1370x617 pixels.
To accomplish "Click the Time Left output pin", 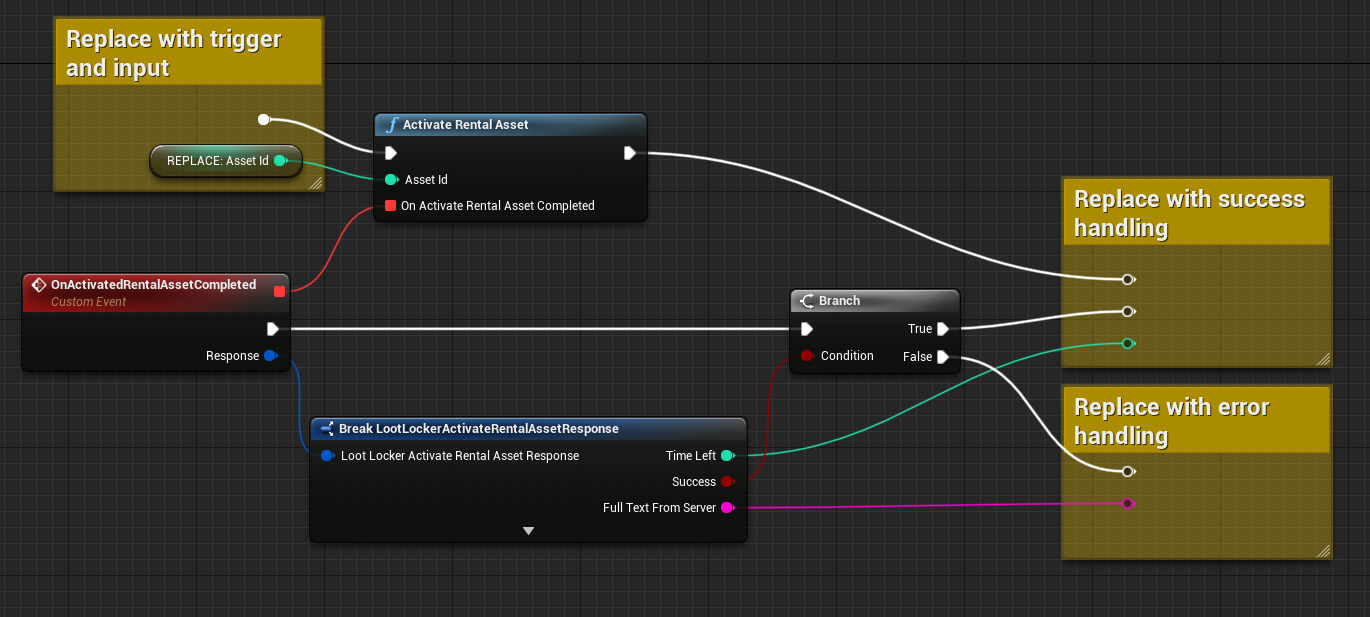I will pyautogui.click(x=727, y=456).
